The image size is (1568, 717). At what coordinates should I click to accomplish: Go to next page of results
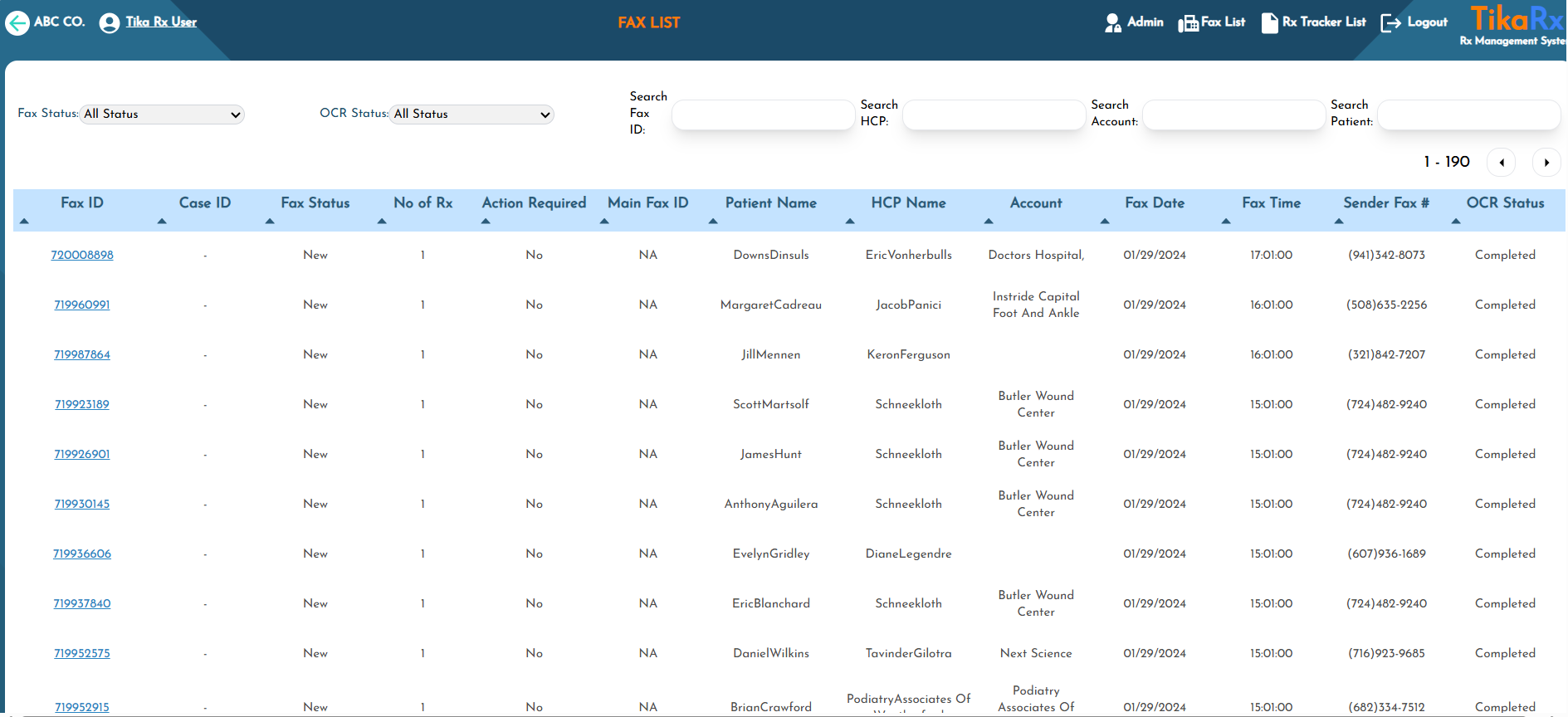point(1546,162)
